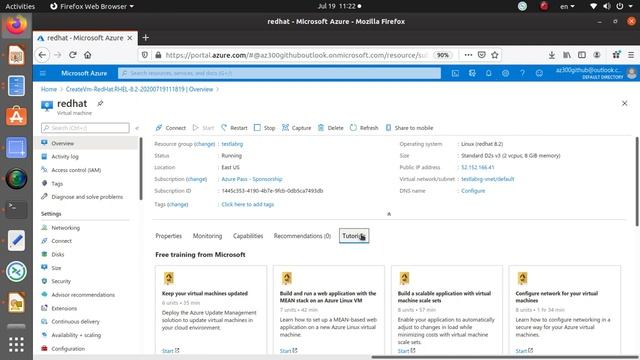Reload the Firefox page

coord(73,55)
